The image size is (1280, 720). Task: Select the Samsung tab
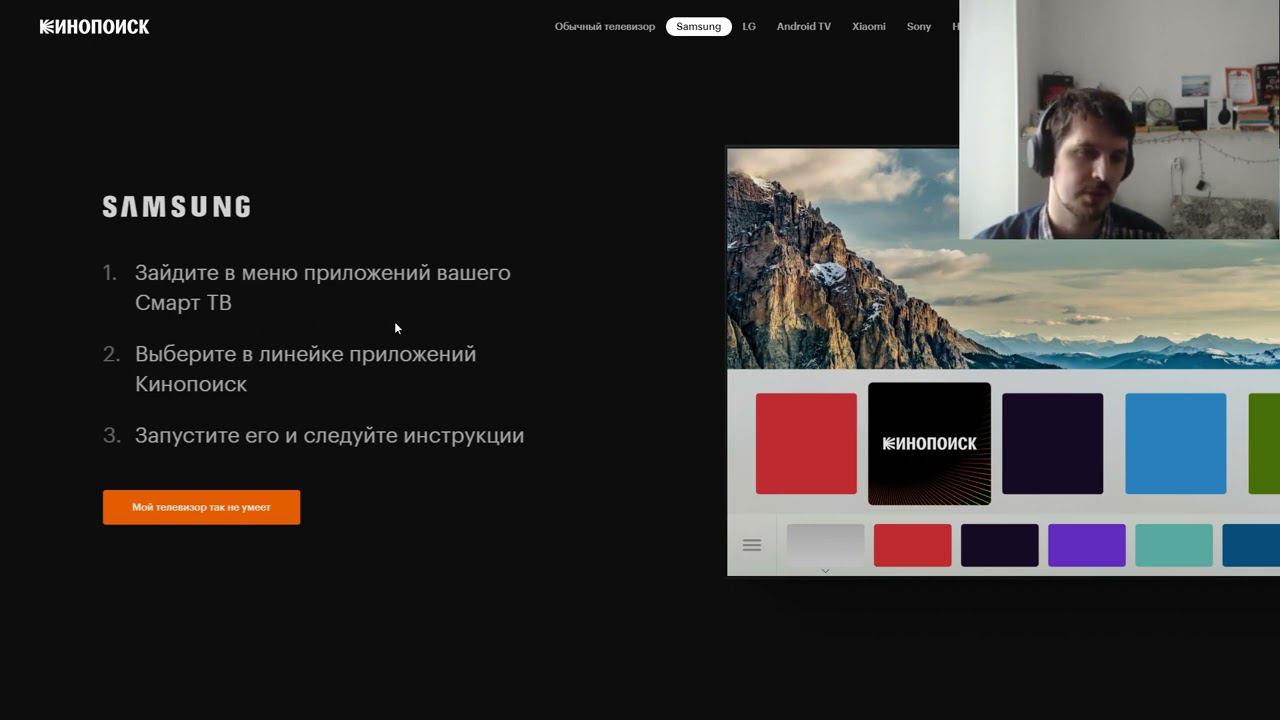pyautogui.click(x=698, y=27)
